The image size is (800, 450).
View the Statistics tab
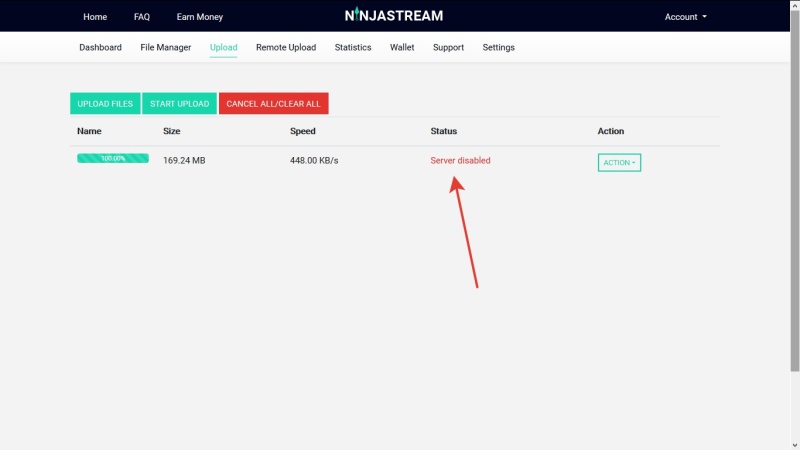pos(353,47)
